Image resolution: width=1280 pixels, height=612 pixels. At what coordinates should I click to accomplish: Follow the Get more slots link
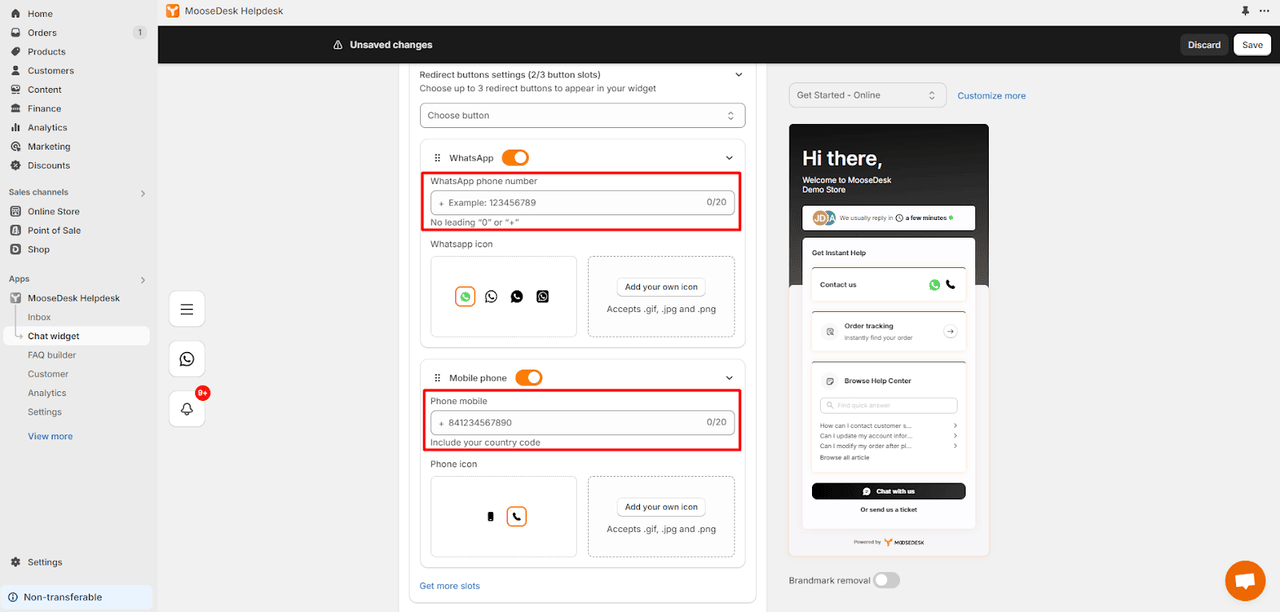tap(449, 586)
